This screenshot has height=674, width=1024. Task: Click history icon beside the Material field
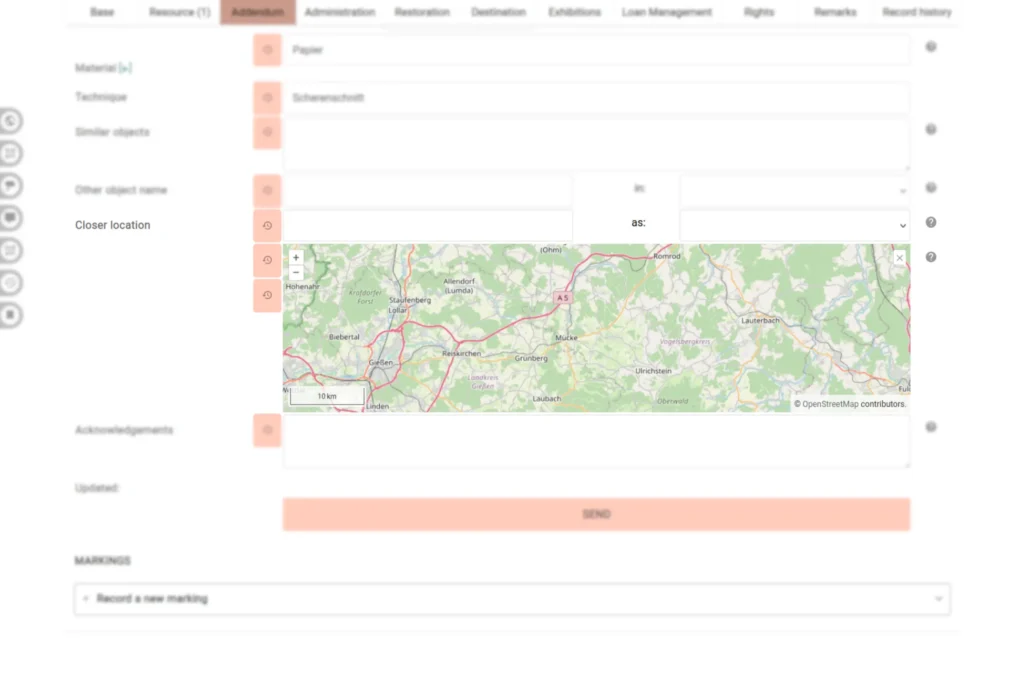click(x=267, y=50)
